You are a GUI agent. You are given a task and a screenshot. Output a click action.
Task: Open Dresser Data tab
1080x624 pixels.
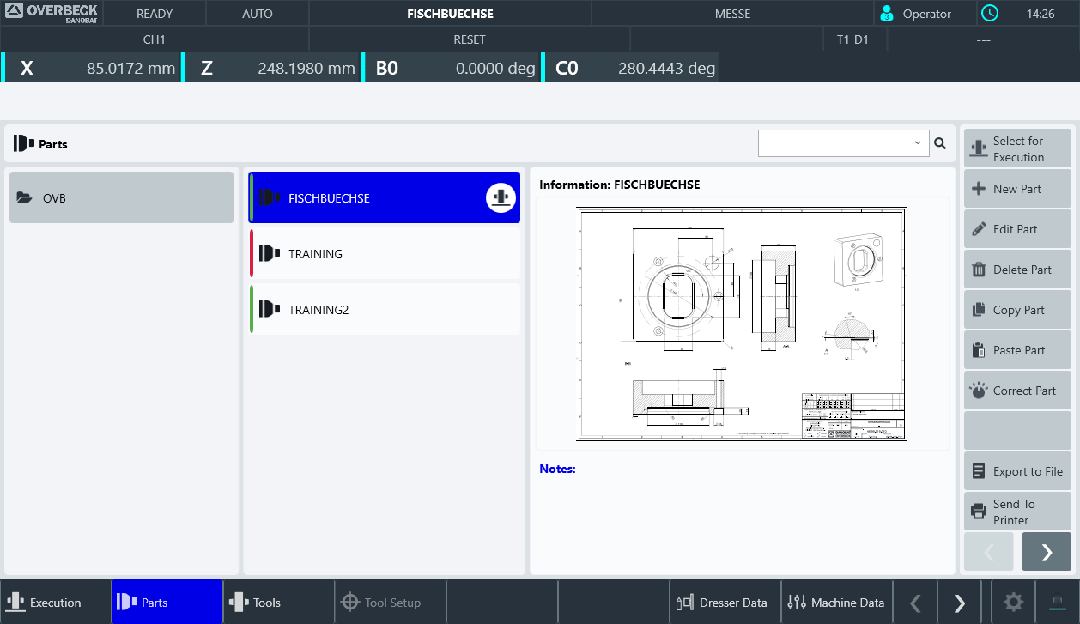pyautogui.click(x=725, y=602)
